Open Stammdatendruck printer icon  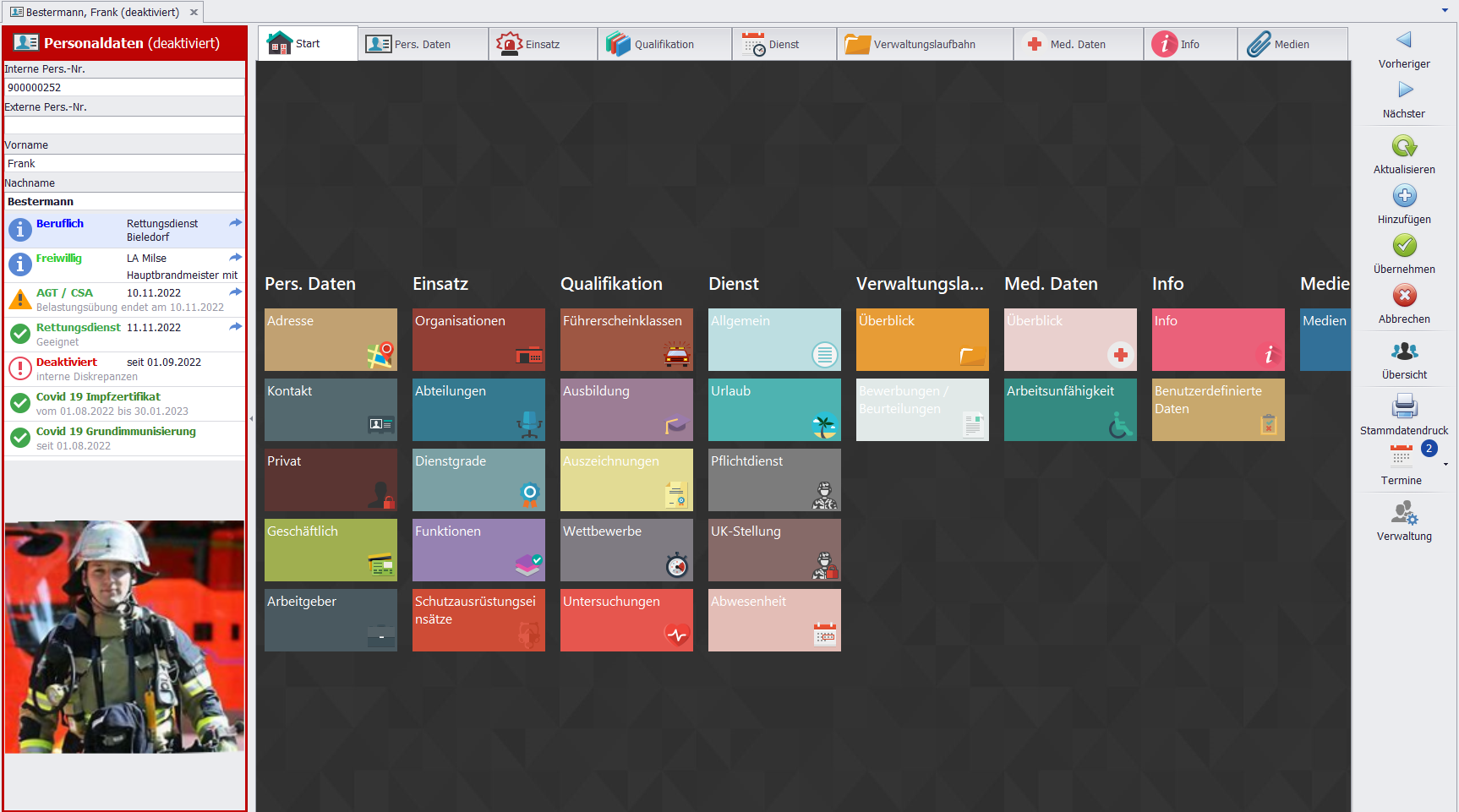click(1404, 407)
